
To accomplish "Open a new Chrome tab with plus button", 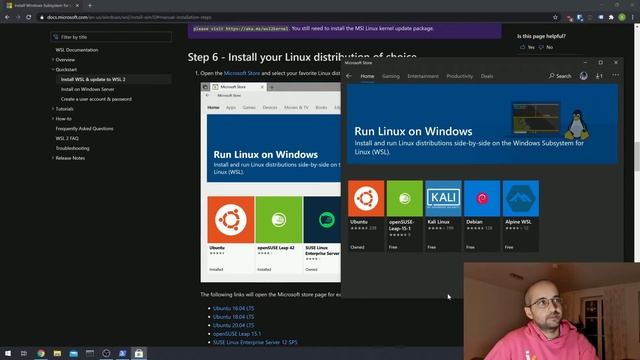I will pos(90,6).
